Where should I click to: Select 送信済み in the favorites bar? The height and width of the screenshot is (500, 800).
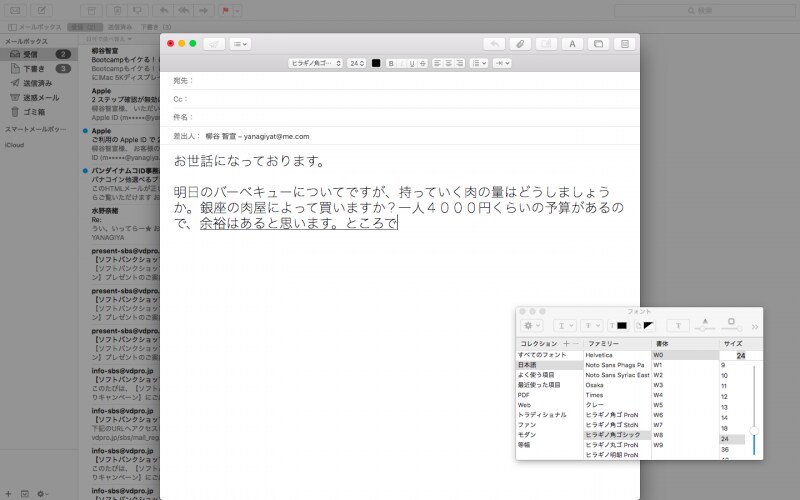point(119,27)
